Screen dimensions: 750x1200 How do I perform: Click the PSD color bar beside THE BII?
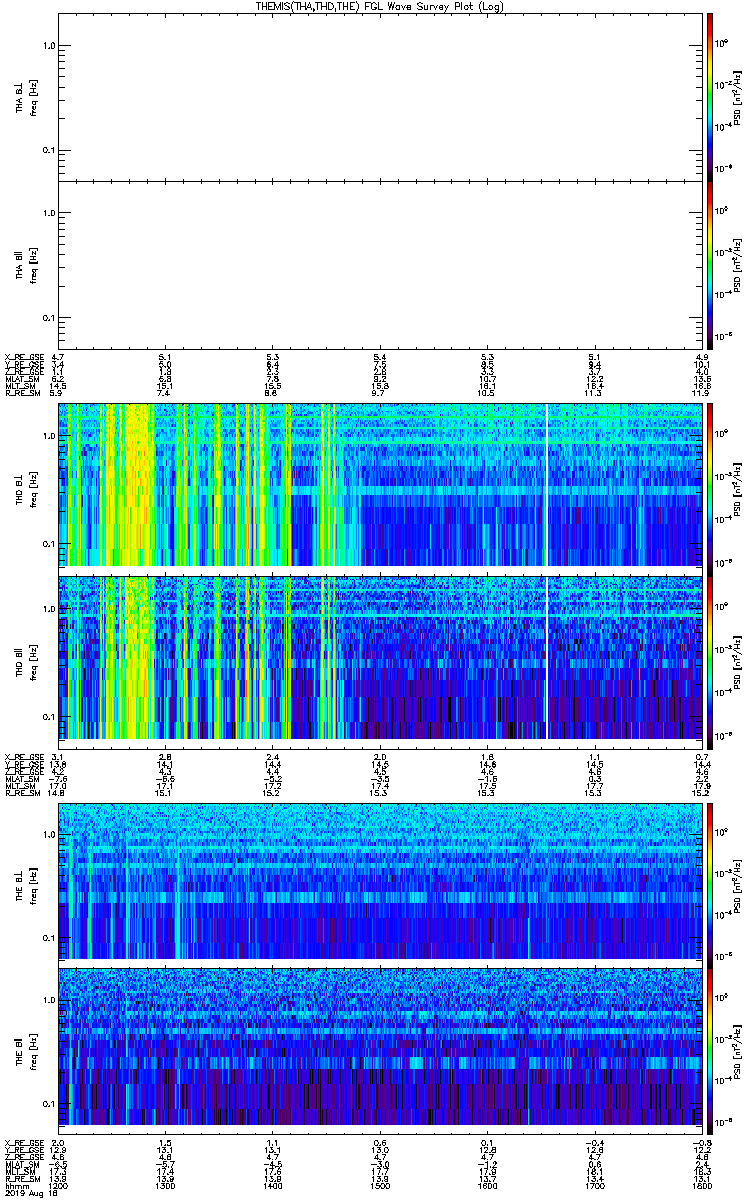pyautogui.click(x=710, y=1049)
